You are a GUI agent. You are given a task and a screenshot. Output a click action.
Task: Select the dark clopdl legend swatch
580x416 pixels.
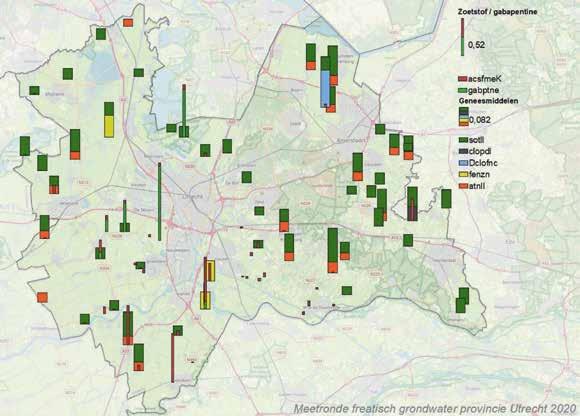(463, 152)
